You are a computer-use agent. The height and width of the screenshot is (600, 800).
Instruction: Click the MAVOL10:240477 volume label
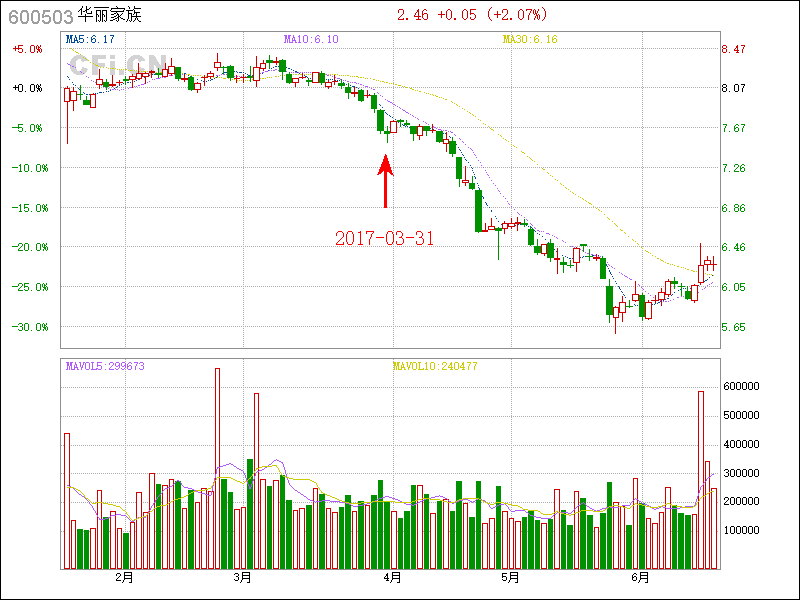[435, 366]
